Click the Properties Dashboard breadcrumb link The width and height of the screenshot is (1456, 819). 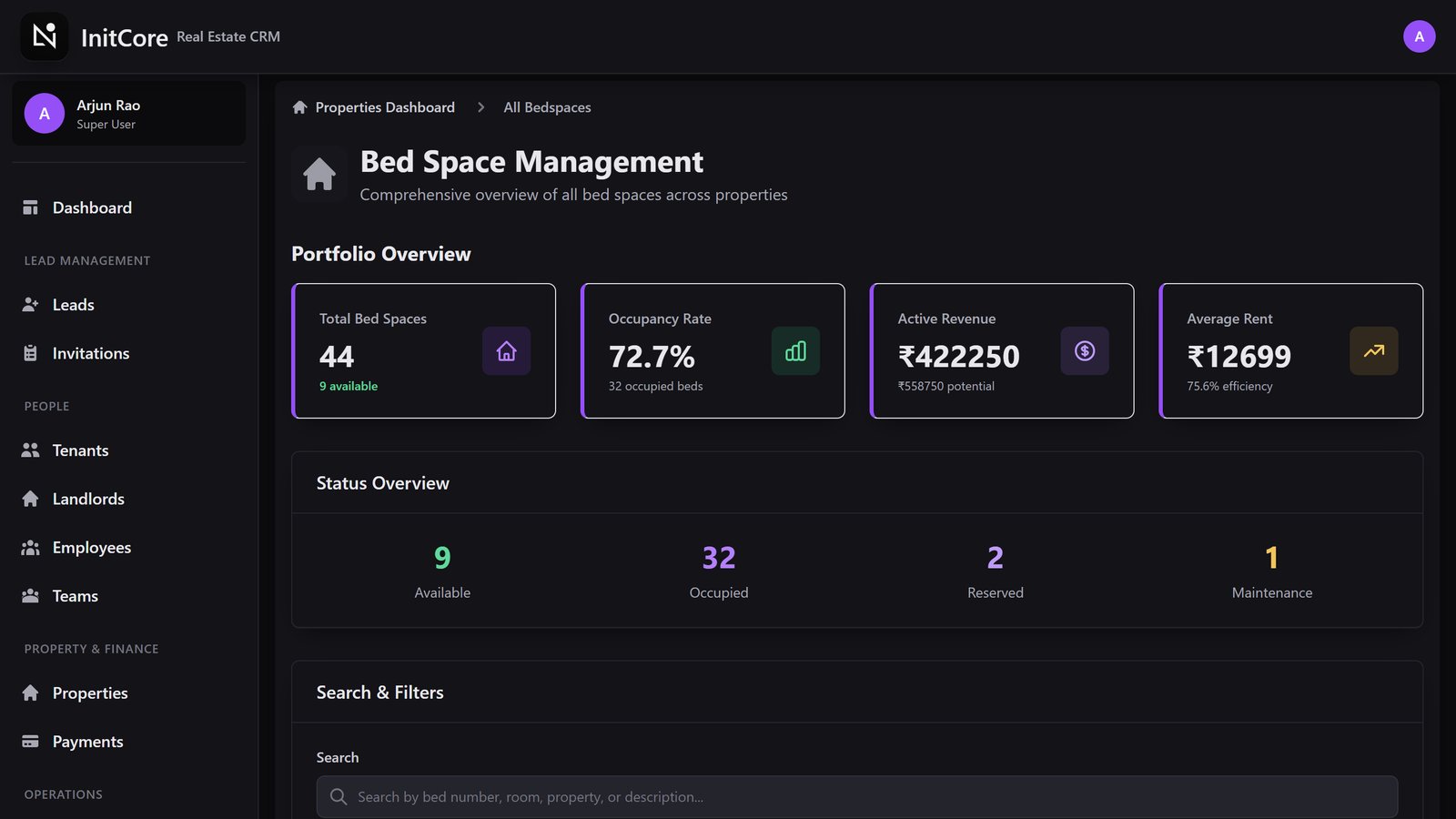[x=385, y=107]
